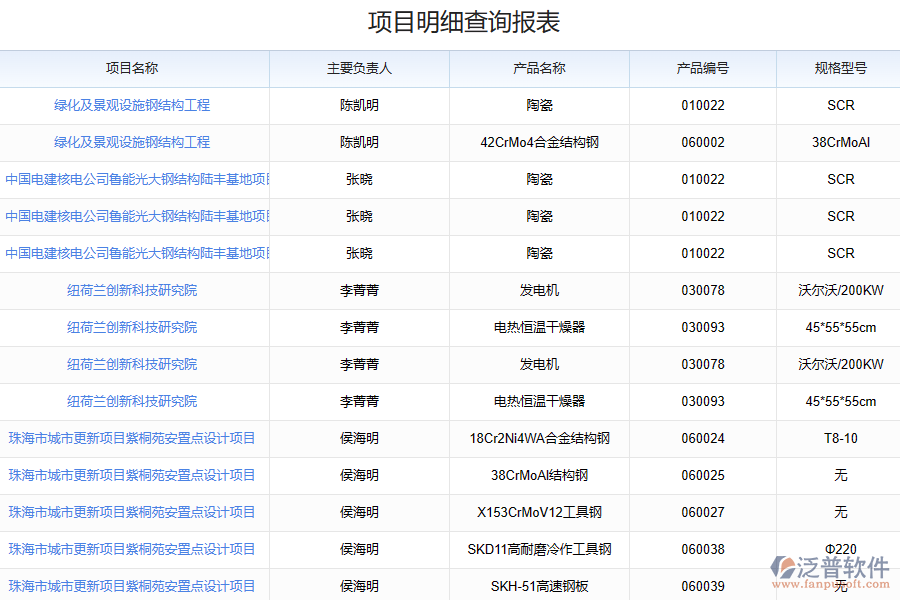Click the Φ220 specification cell

point(840,549)
